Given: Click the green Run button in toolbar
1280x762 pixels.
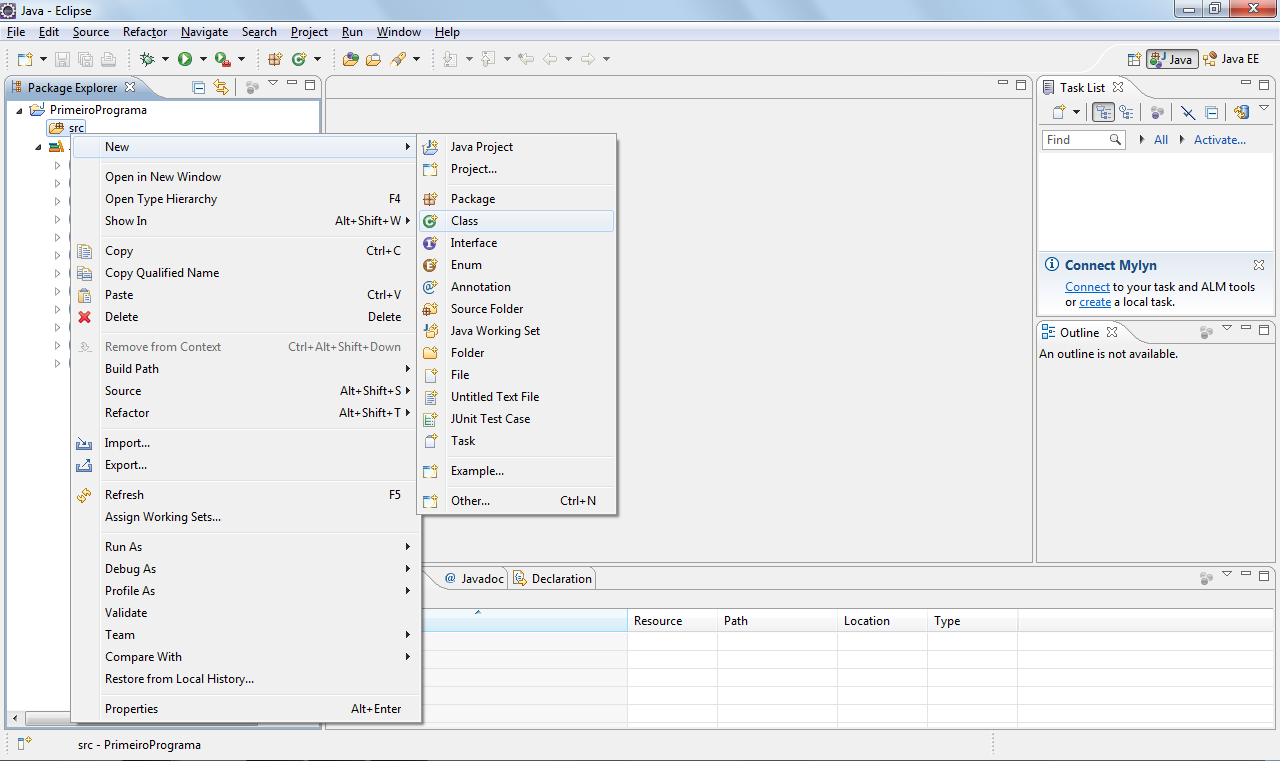Looking at the screenshot, I should tap(185, 59).
